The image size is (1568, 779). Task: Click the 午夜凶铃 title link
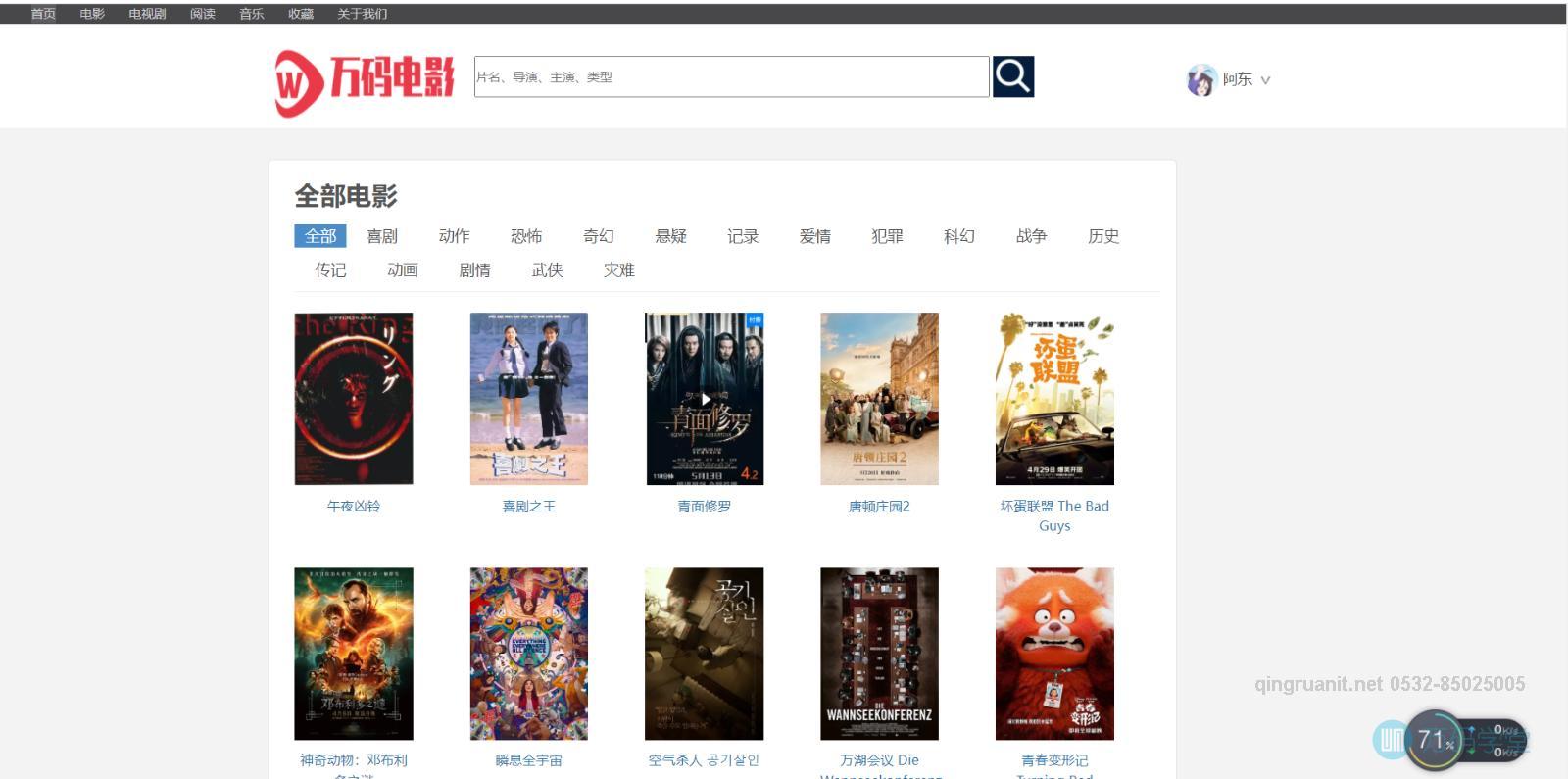(354, 507)
